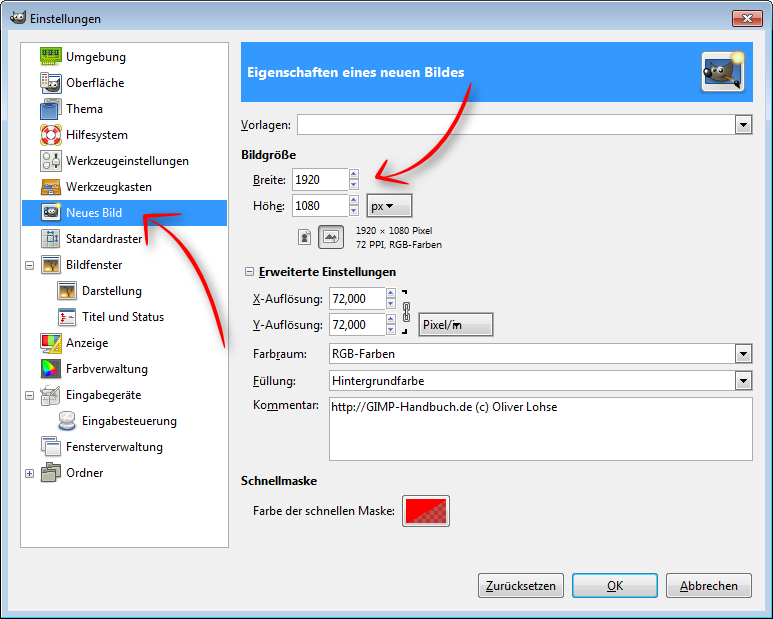This screenshot has height=619, width=773.
Task: Toggle the resolution chain link
Action: click(x=407, y=312)
